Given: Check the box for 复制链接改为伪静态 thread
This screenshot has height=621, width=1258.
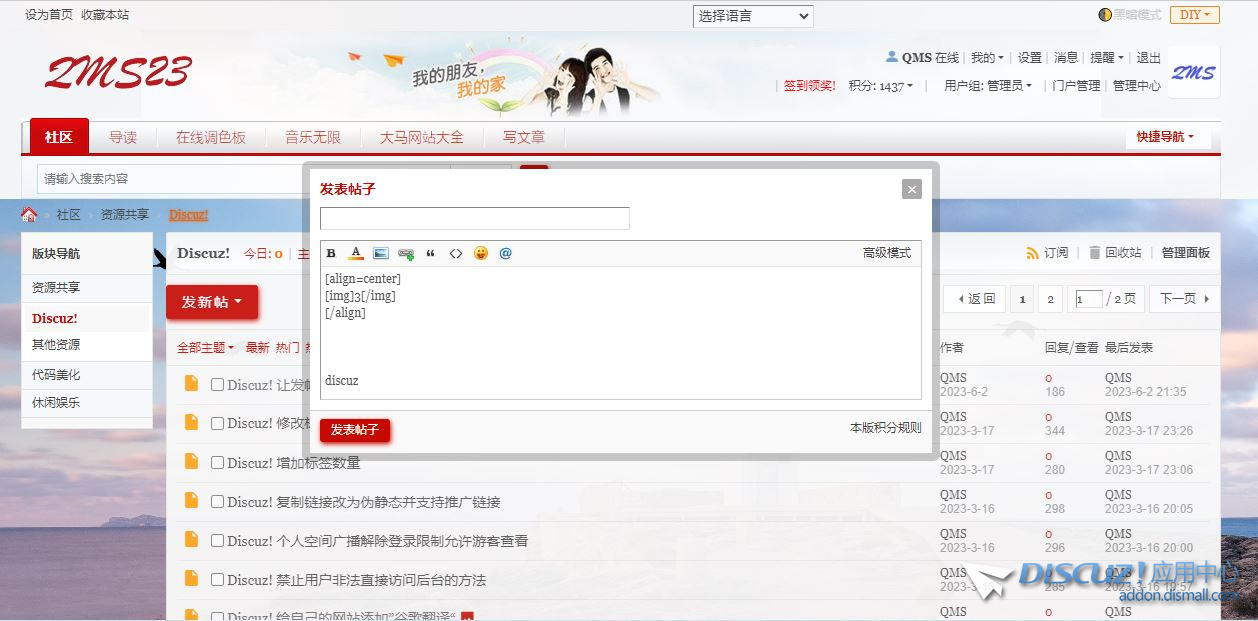Looking at the screenshot, I should (x=217, y=501).
